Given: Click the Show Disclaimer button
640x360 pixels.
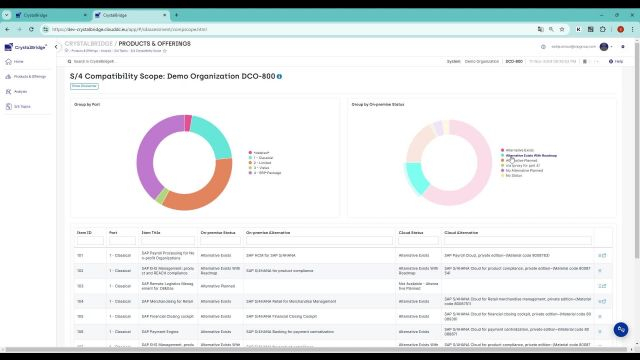Looking at the screenshot, I should (84, 86).
